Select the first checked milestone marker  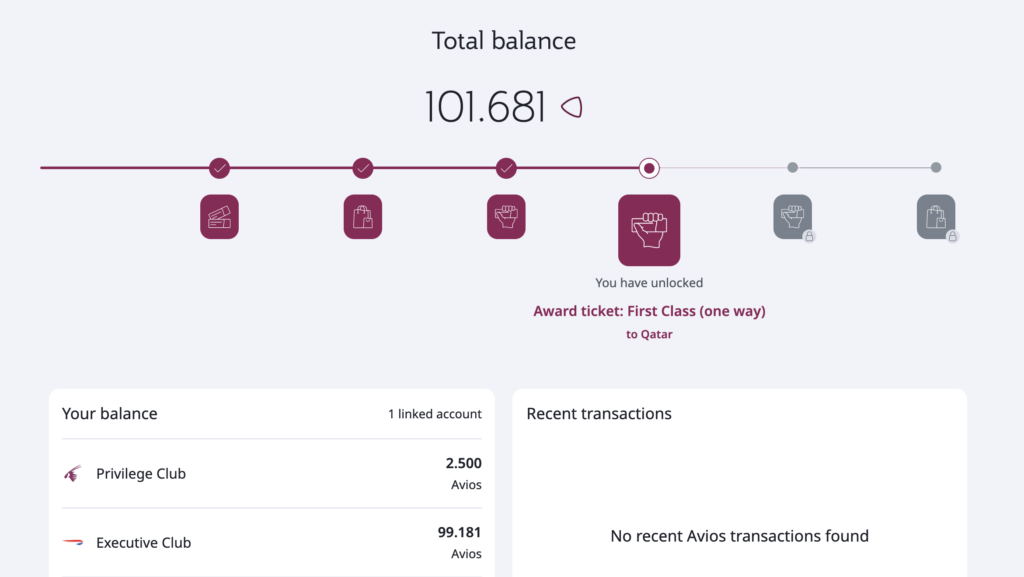pyautogui.click(x=219, y=168)
